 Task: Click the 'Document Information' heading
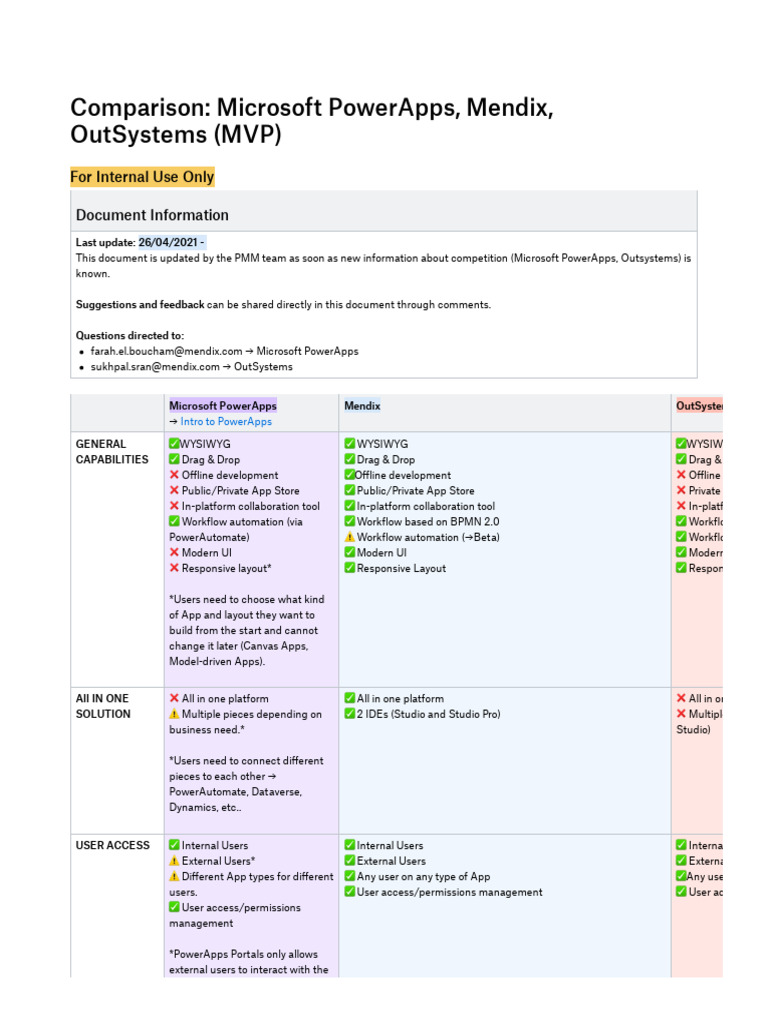pos(152,215)
